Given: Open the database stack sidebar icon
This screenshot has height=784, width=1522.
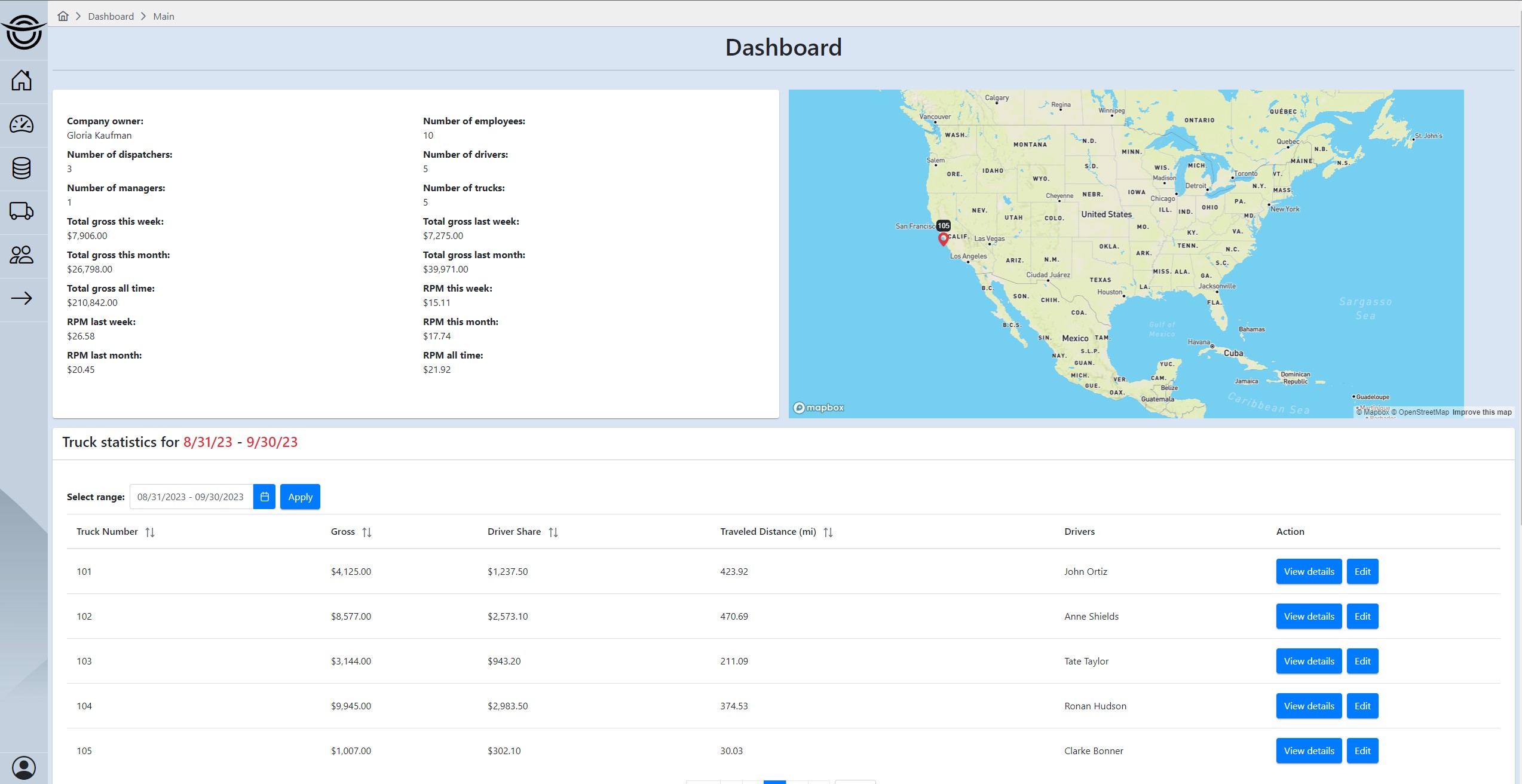Looking at the screenshot, I should click(22, 168).
